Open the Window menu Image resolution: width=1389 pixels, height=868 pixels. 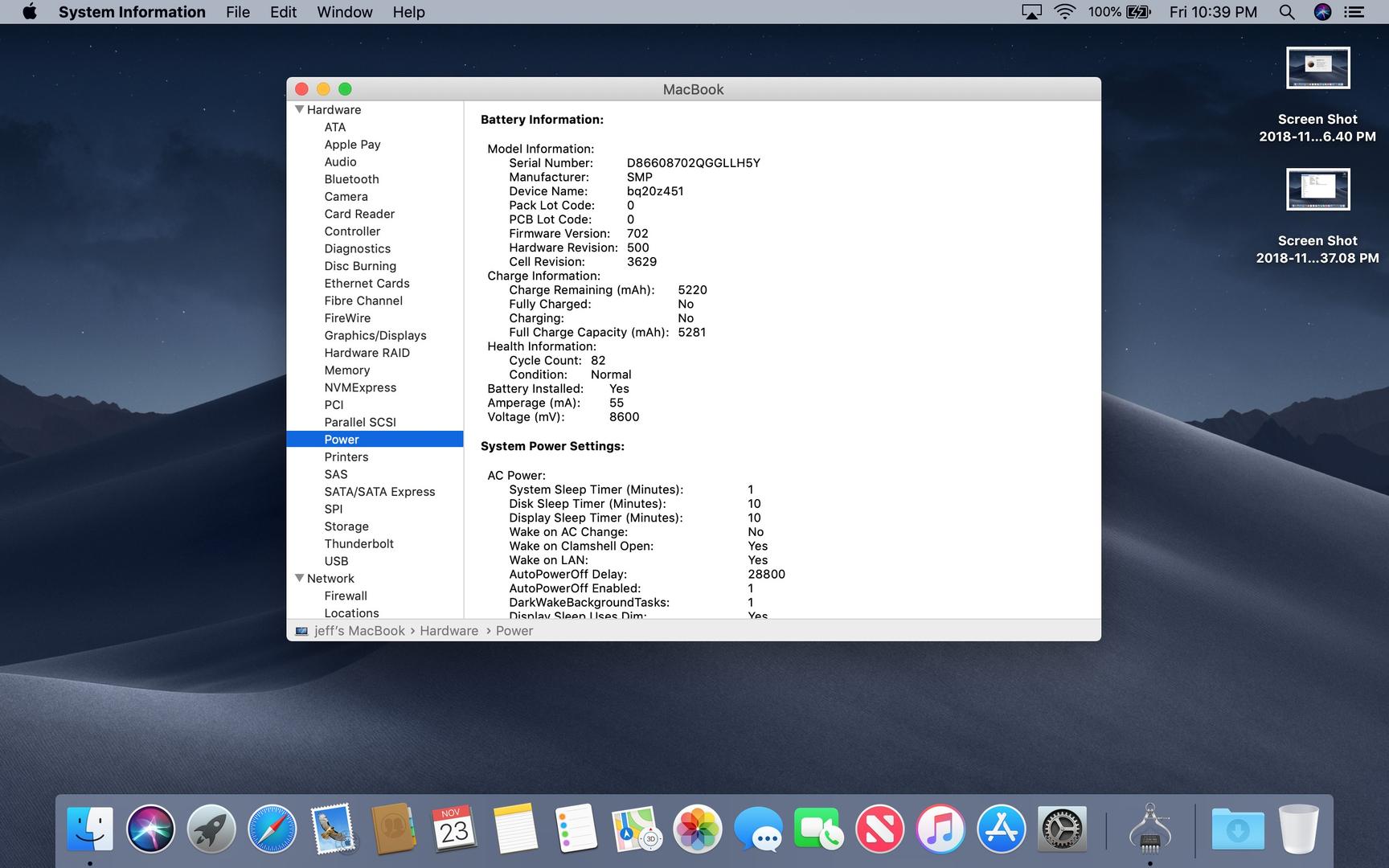click(344, 12)
